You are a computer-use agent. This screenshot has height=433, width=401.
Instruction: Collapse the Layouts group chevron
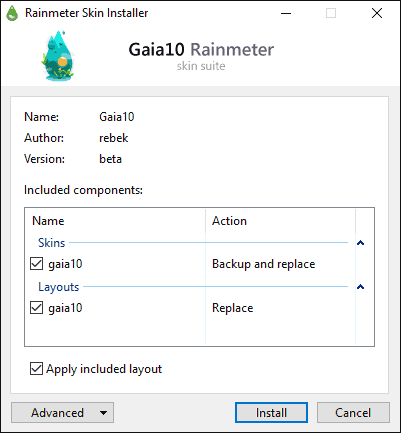coord(360,287)
